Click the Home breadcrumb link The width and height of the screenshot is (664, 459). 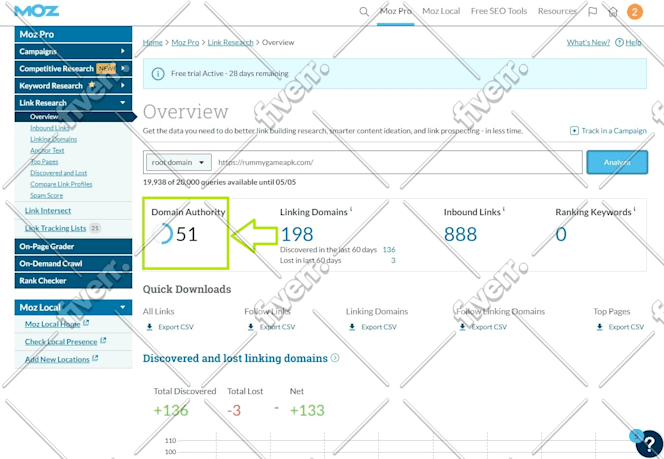[x=152, y=42]
